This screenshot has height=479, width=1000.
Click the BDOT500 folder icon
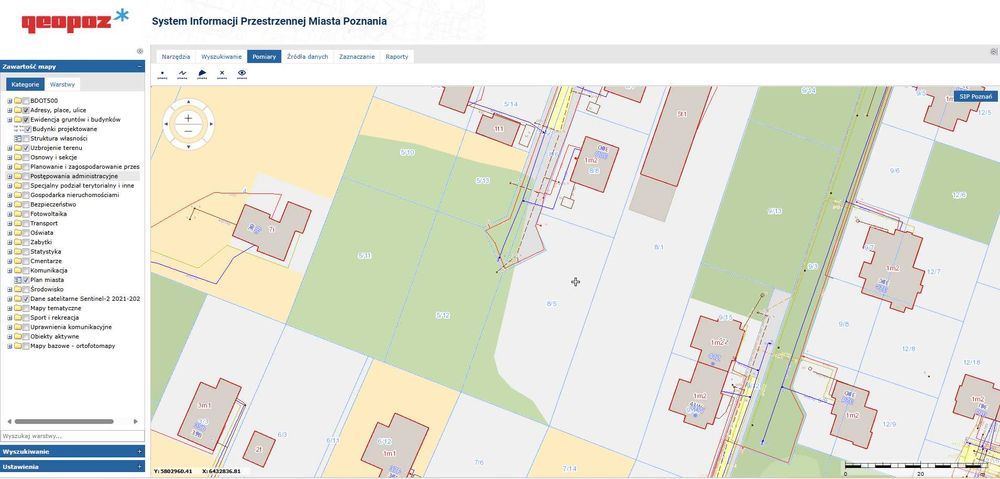(x=18, y=101)
